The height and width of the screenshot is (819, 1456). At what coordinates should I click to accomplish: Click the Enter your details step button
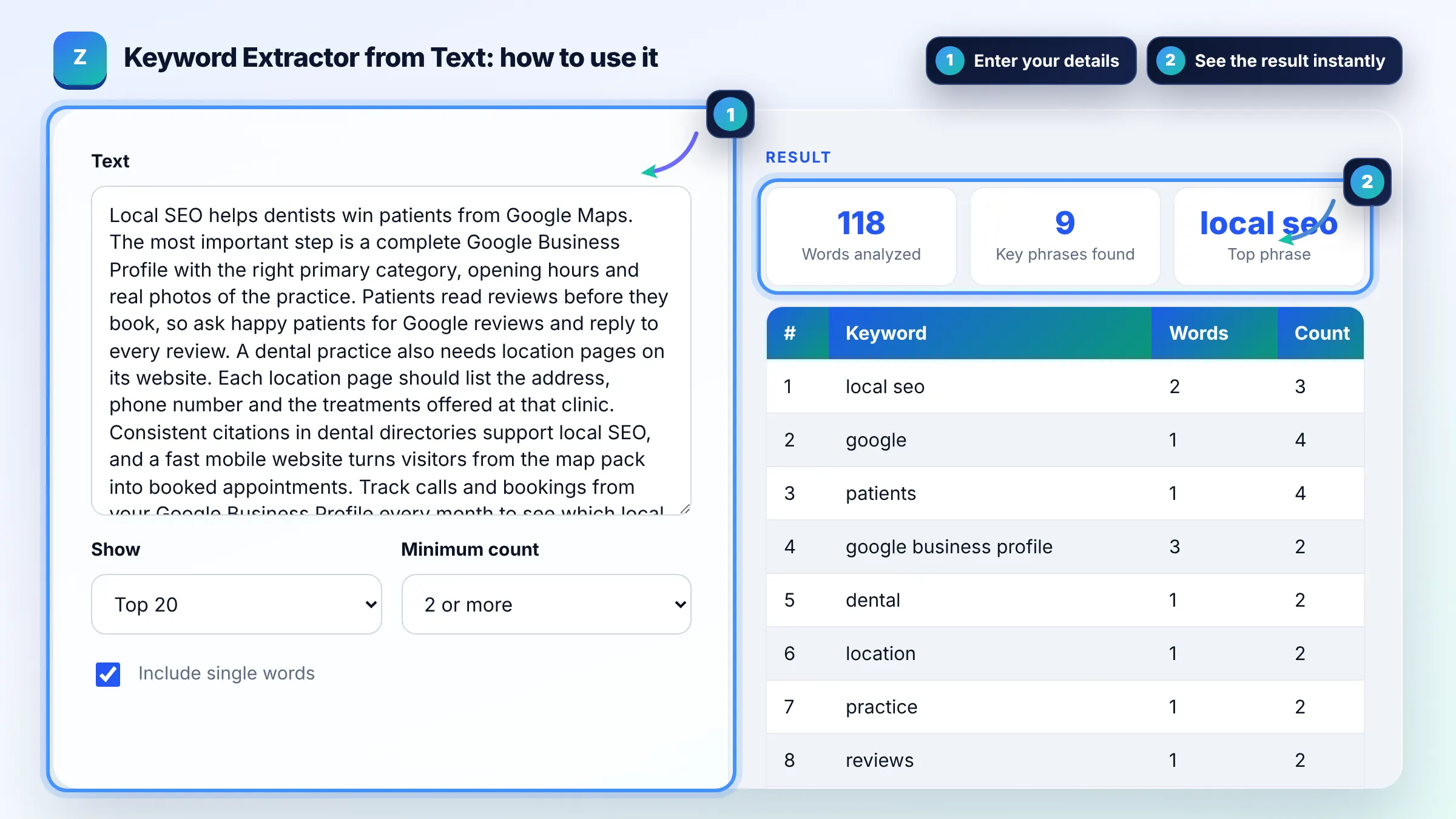(x=1031, y=61)
